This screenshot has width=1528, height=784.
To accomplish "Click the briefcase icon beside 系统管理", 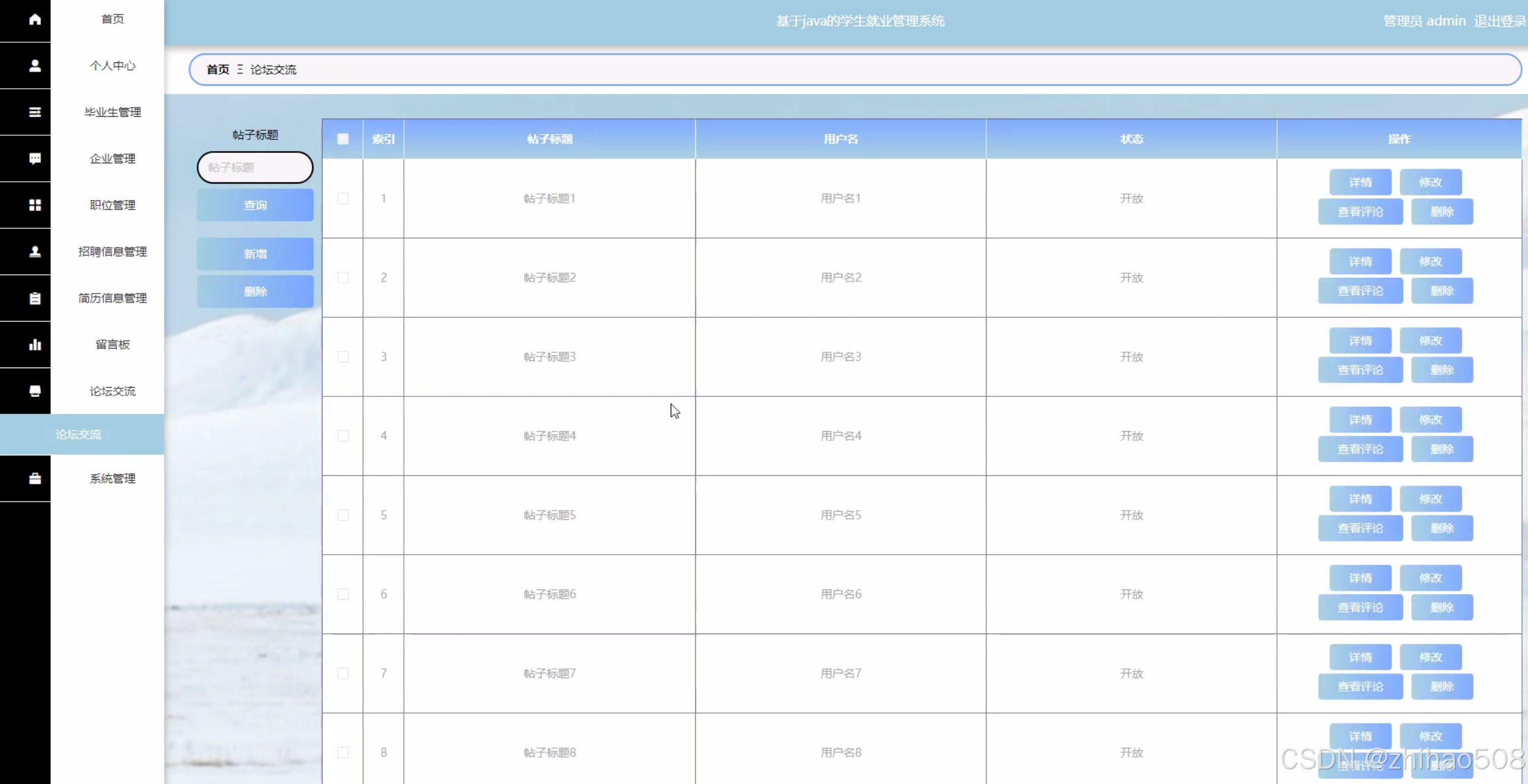I will click(x=35, y=479).
